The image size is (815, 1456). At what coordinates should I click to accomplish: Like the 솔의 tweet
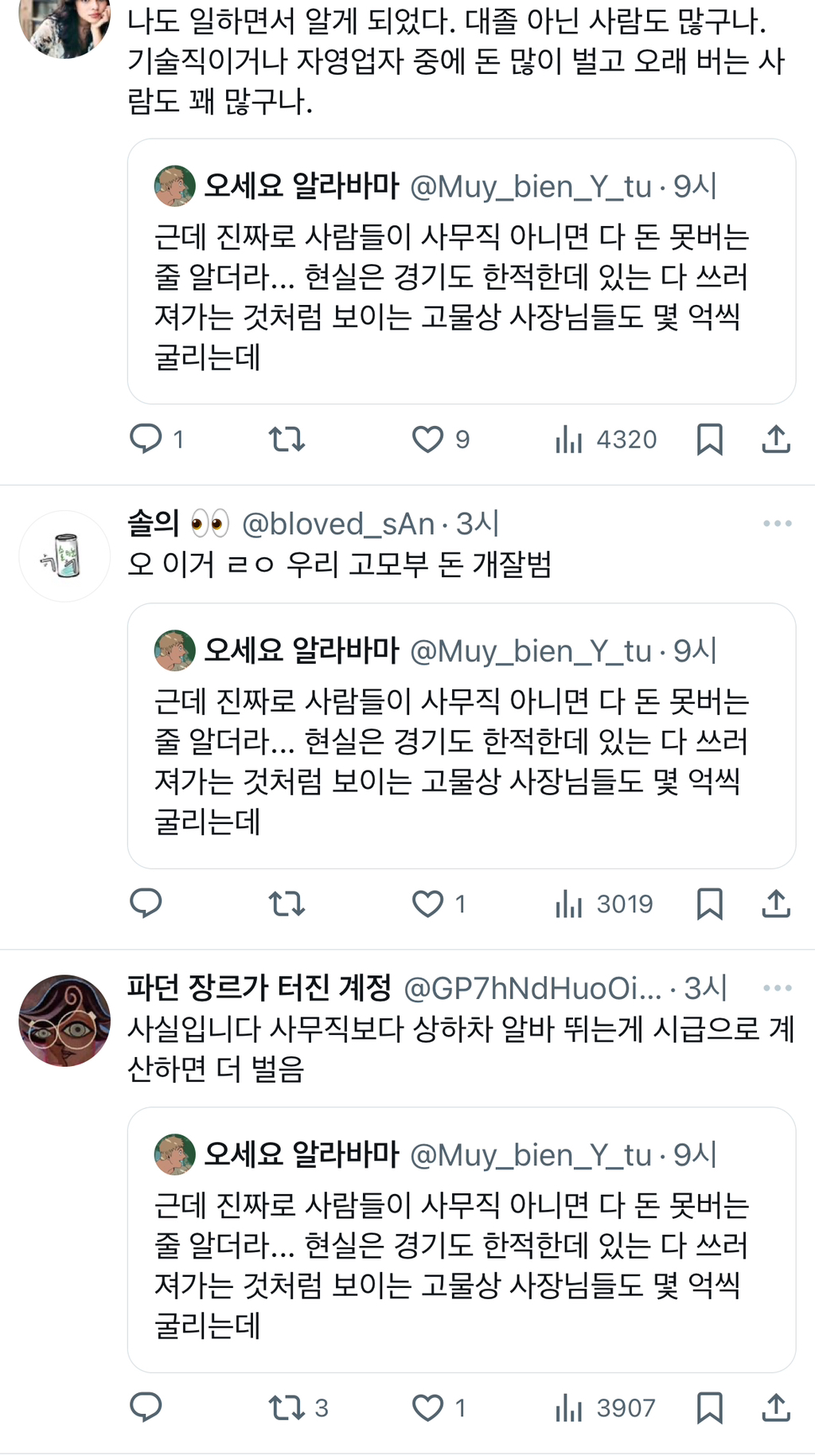click(x=428, y=904)
